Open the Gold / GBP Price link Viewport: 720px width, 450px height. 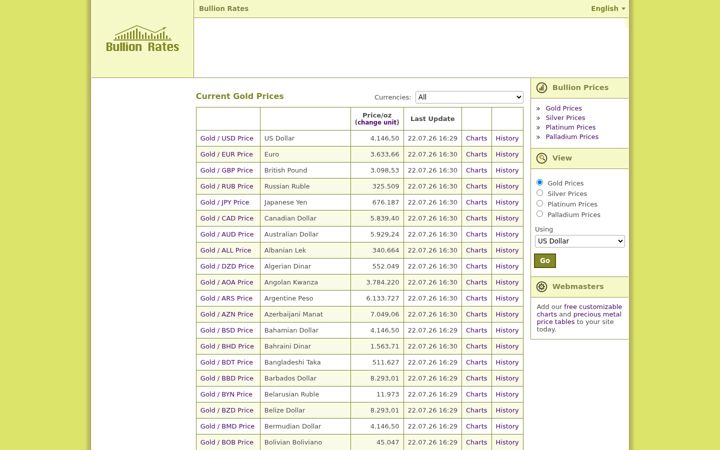coord(226,170)
